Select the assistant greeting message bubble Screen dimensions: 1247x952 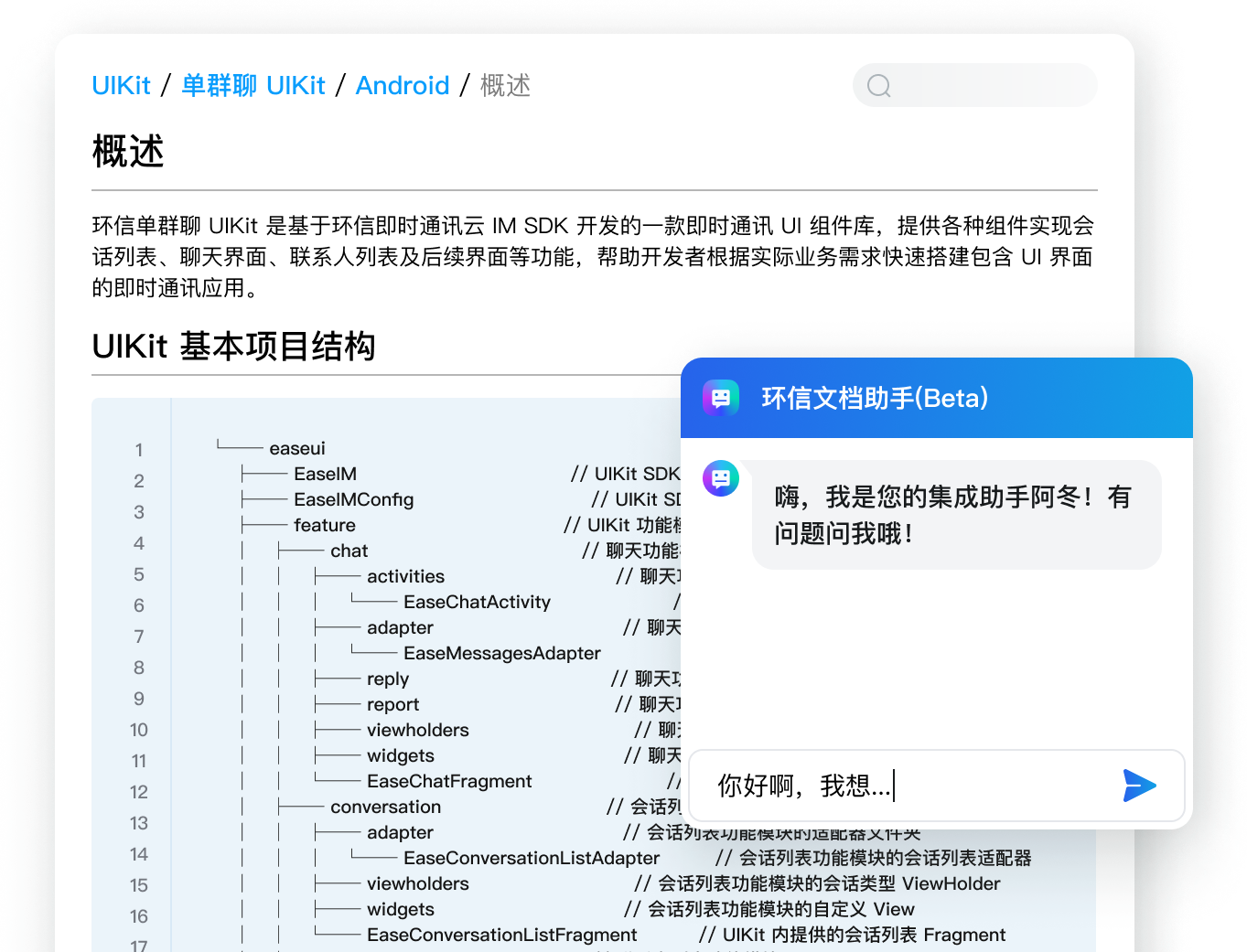956,515
